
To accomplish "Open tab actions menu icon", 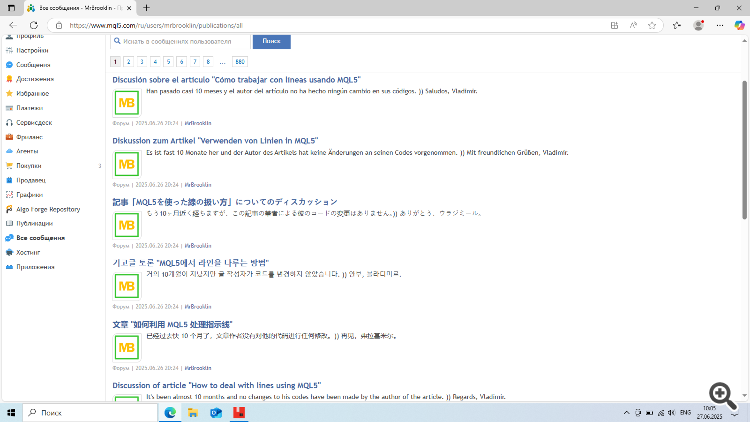I will 11,8.
